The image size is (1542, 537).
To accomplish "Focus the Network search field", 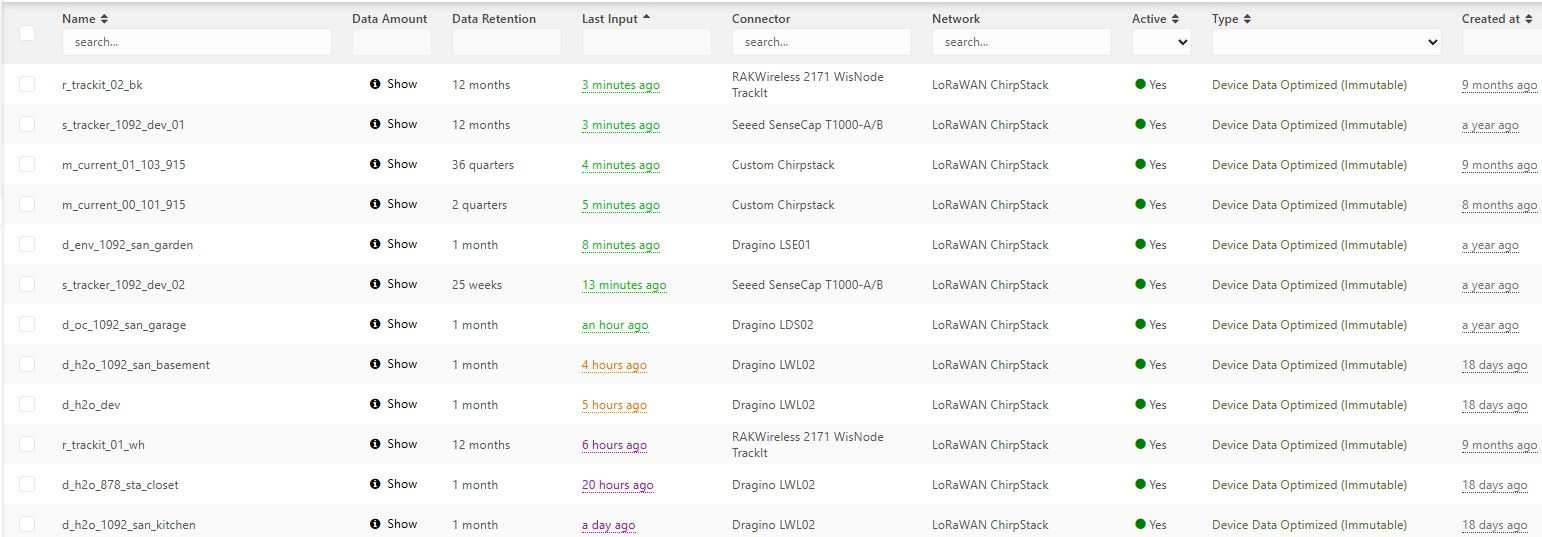I will 1021,42.
